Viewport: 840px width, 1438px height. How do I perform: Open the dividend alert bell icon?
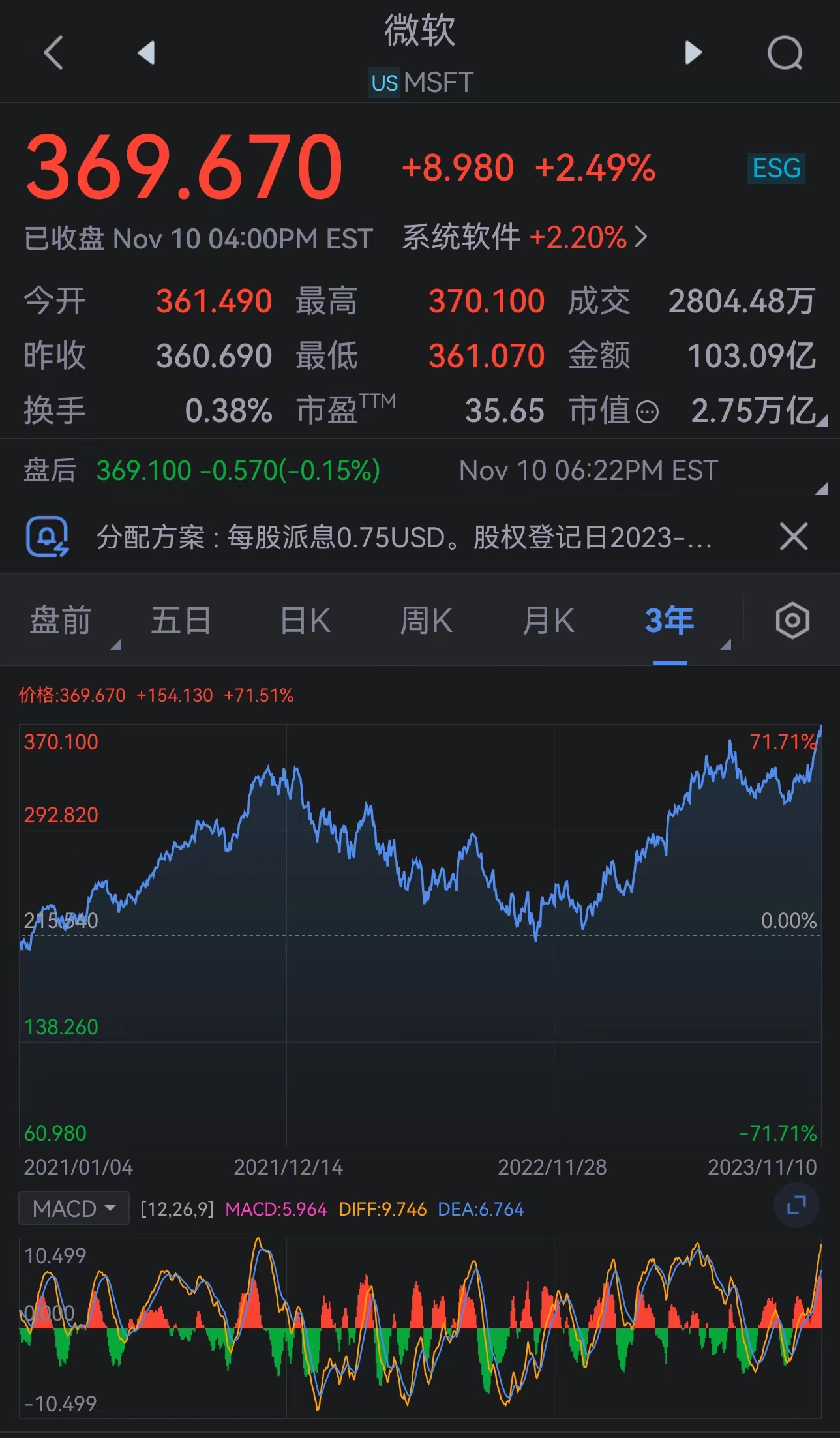[47, 537]
